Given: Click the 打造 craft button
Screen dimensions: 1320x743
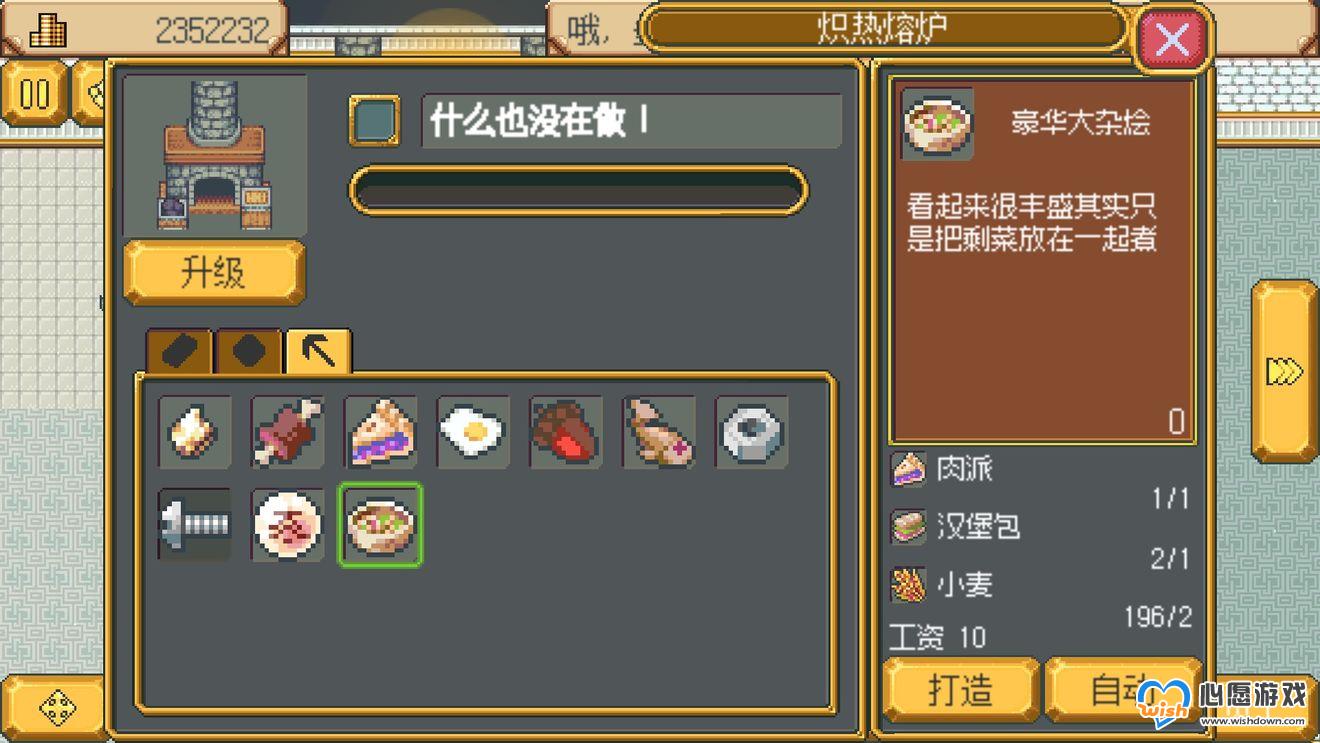Looking at the screenshot, I should pyautogui.click(x=961, y=690).
